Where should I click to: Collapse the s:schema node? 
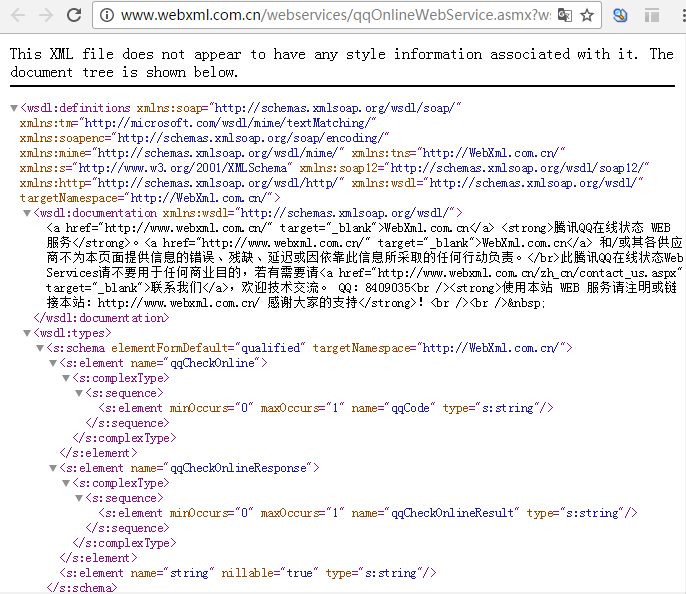tap(40, 348)
